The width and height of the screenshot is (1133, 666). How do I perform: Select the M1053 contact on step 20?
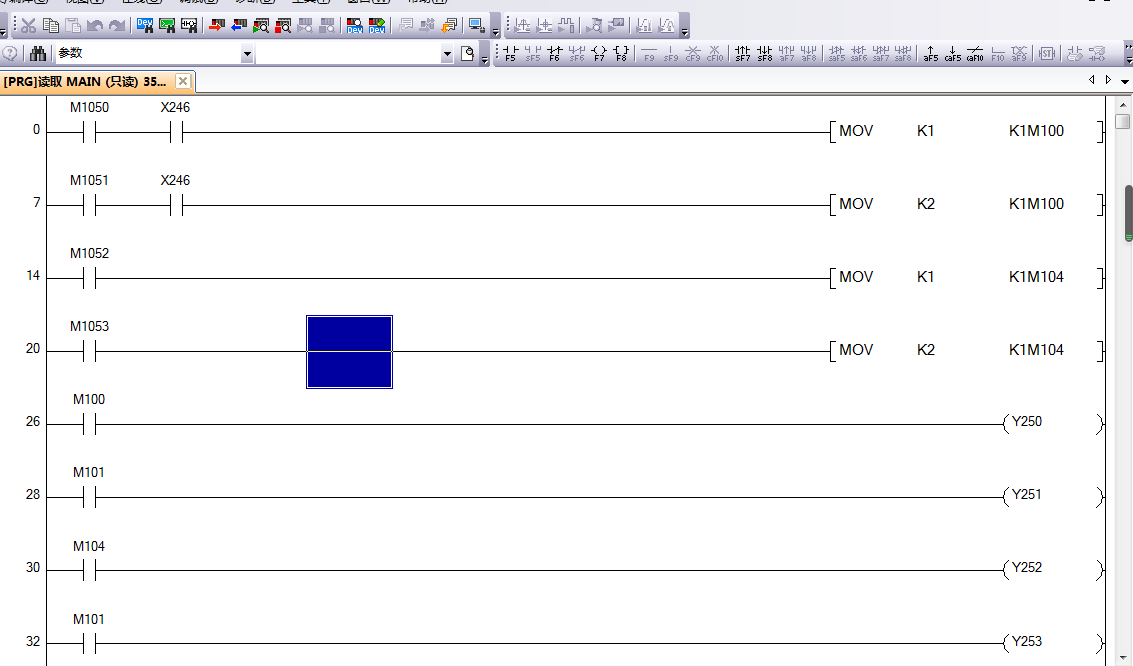(x=89, y=351)
